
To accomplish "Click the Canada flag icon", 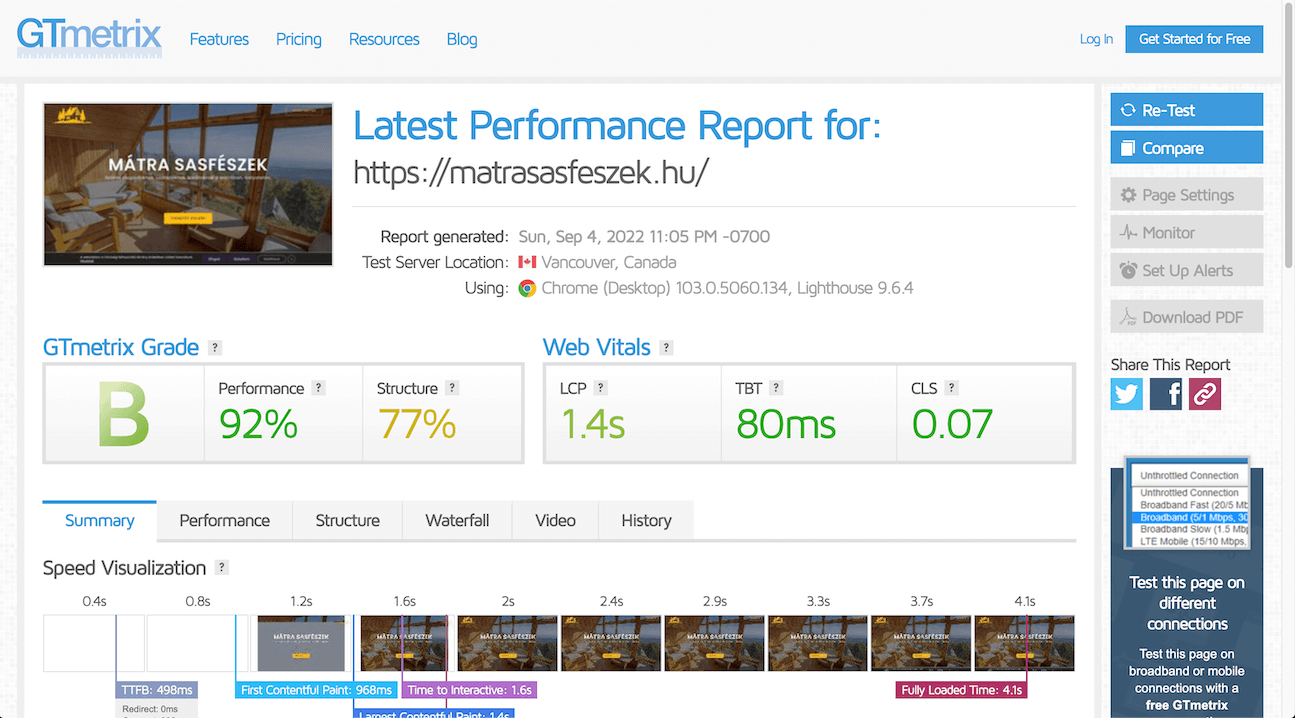I will (x=527, y=263).
